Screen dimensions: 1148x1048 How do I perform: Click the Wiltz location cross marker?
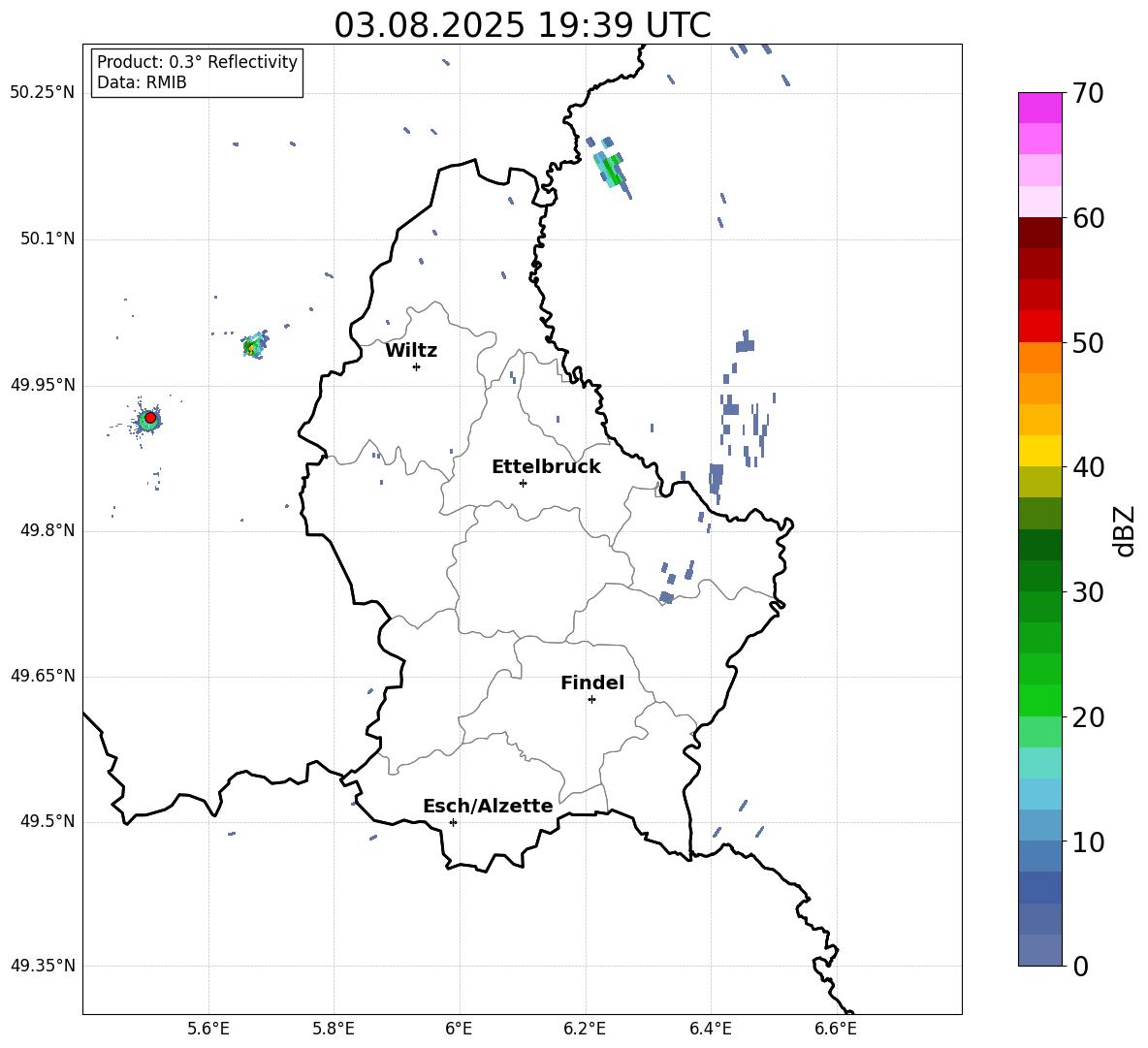click(417, 366)
